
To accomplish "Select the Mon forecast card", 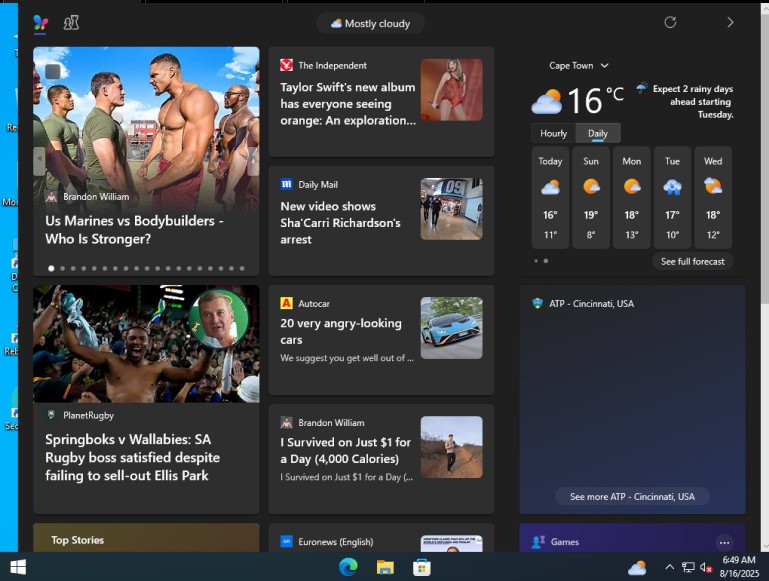I will tap(632, 198).
